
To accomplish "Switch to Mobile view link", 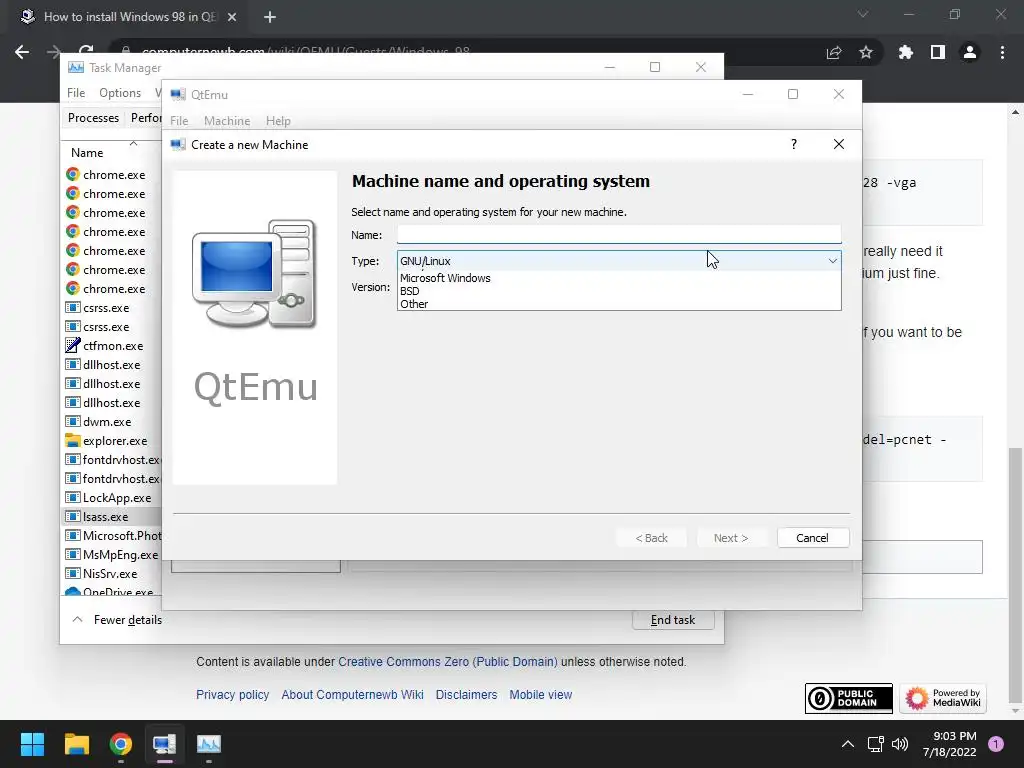I will pyautogui.click(x=541, y=695).
